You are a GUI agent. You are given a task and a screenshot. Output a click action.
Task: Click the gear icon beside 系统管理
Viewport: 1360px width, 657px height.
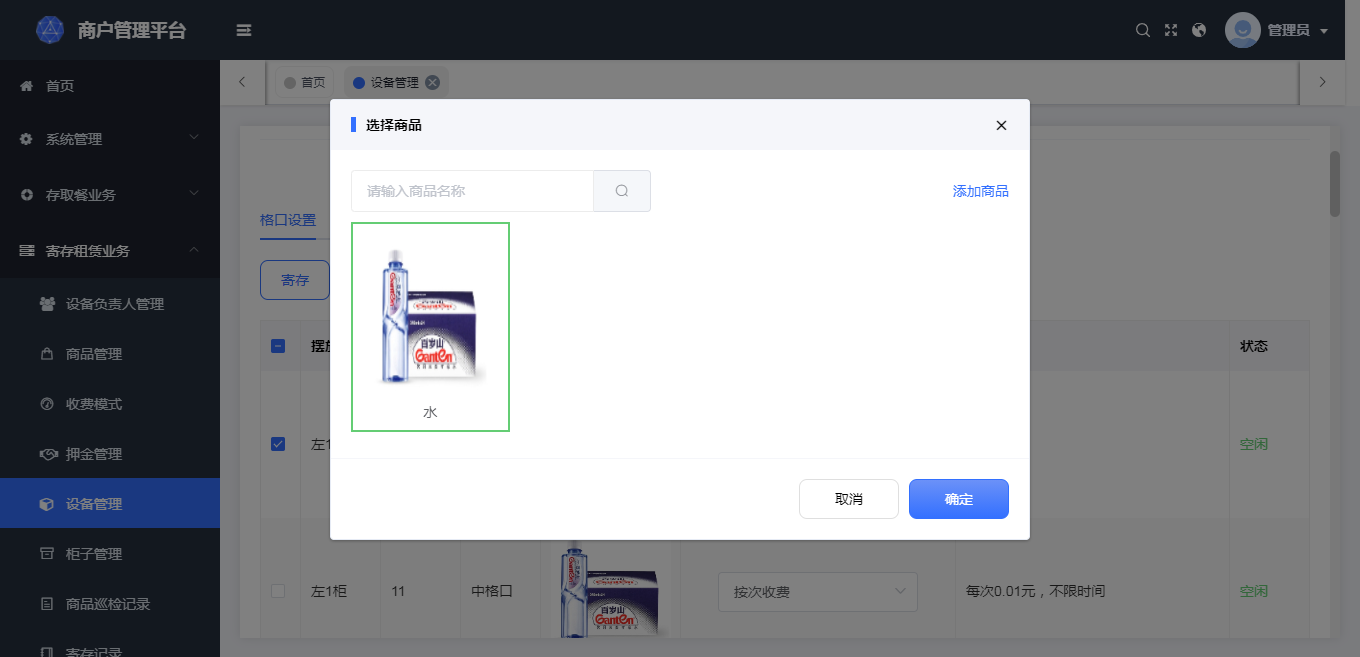click(27, 139)
